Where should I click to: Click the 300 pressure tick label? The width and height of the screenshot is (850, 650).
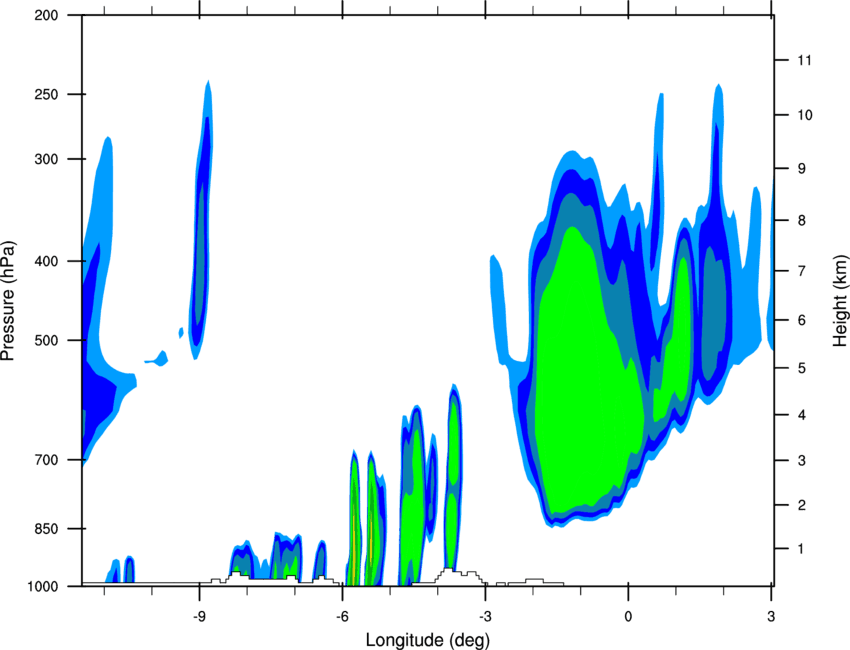[x=46, y=159]
